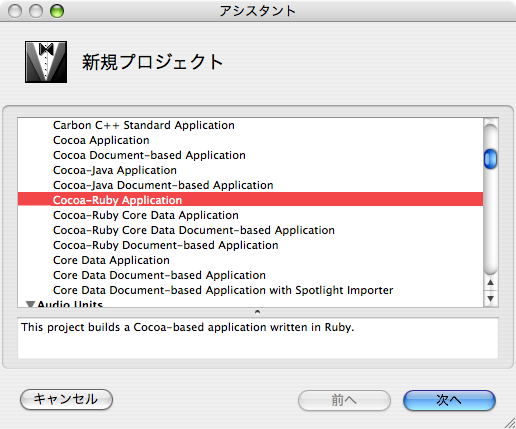
Task: Collapse the Audio Units group triangle
Action: pos(30,304)
